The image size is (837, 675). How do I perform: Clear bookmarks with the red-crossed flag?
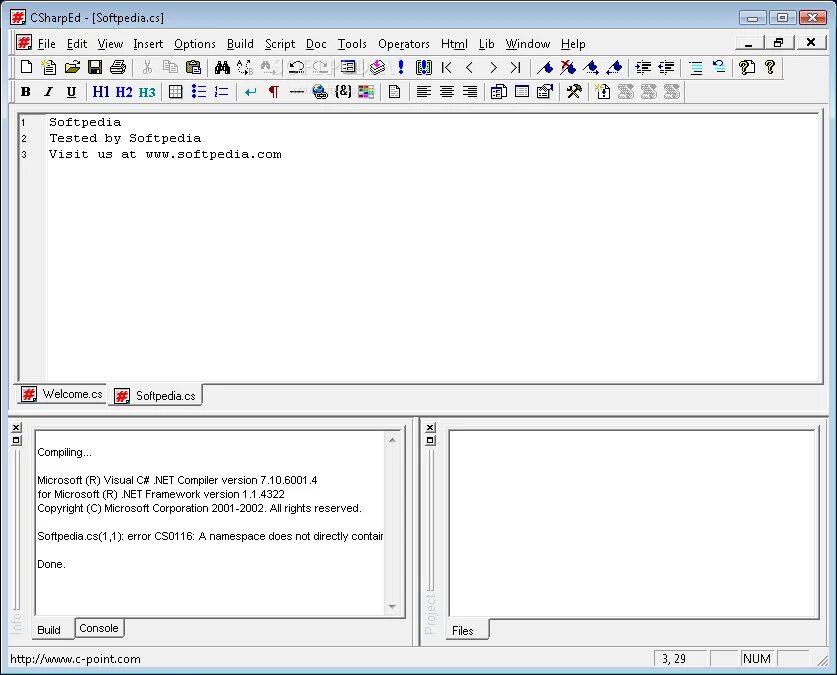pos(568,67)
